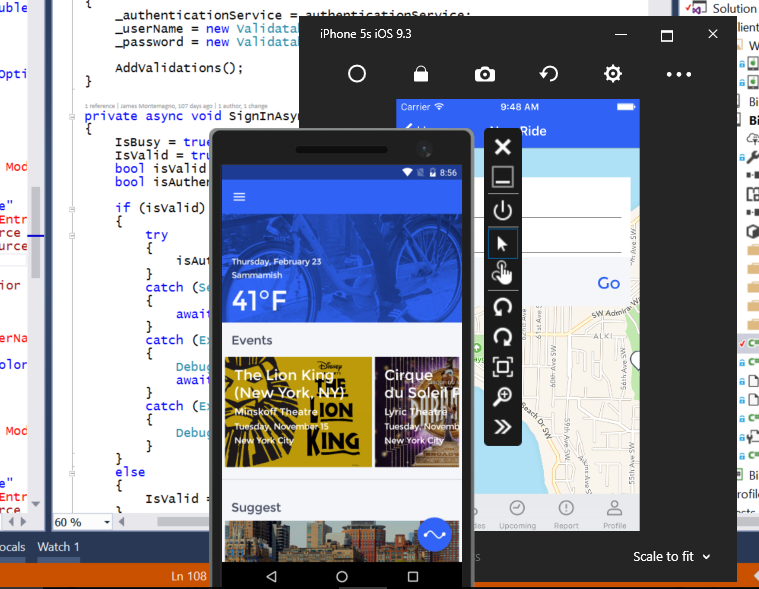Open emulator additional tools double chevron
759x589 pixels.
click(x=502, y=427)
